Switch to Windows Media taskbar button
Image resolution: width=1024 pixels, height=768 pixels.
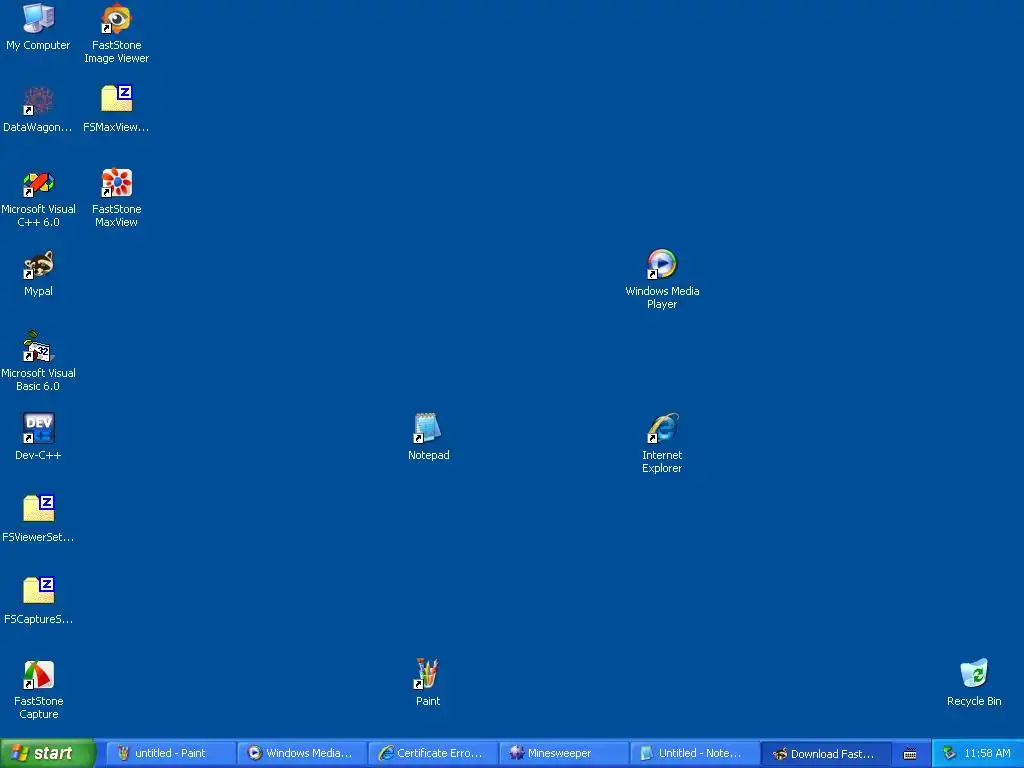coord(302,753)
